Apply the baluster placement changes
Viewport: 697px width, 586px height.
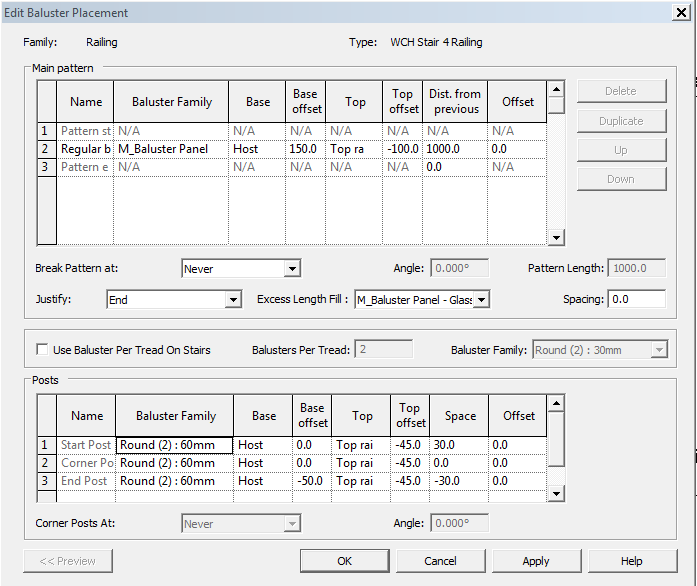tap(536, 561)
